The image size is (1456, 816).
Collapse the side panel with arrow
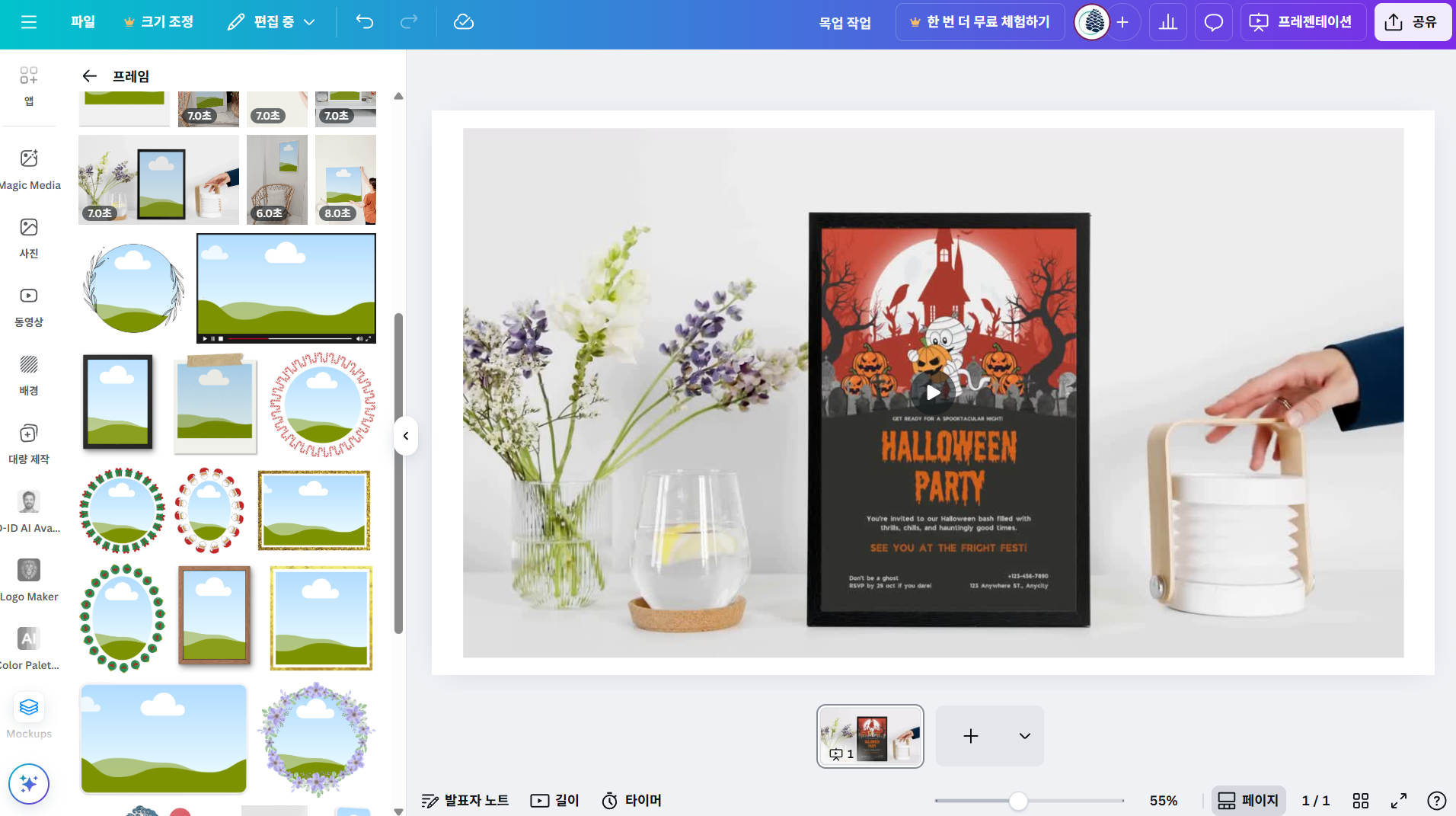[406, 436]
